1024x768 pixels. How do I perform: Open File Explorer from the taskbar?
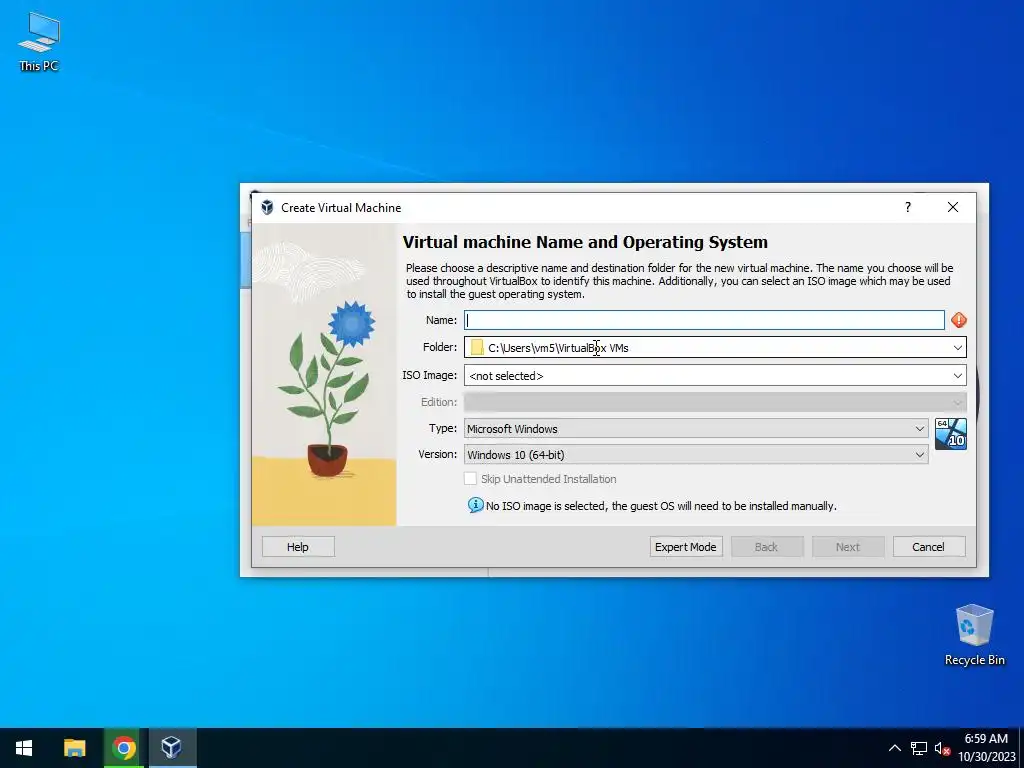tap(74, 748)
